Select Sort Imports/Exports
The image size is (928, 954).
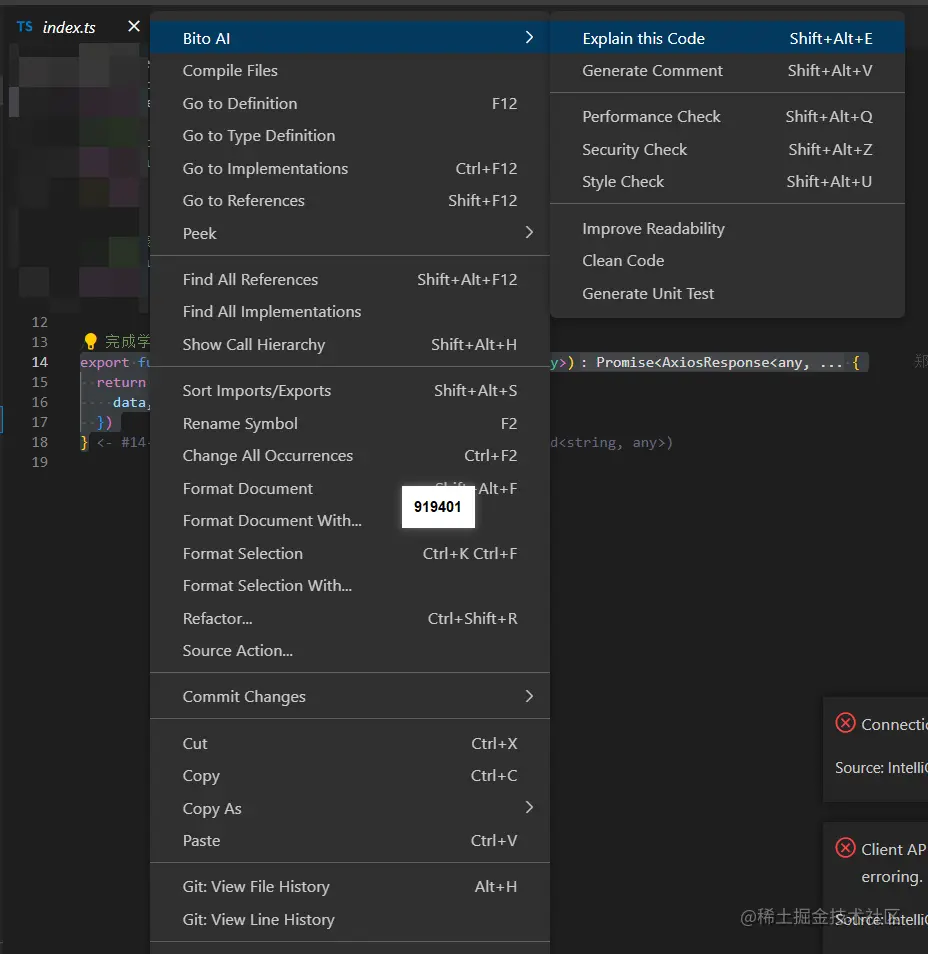tap(350, 391)
